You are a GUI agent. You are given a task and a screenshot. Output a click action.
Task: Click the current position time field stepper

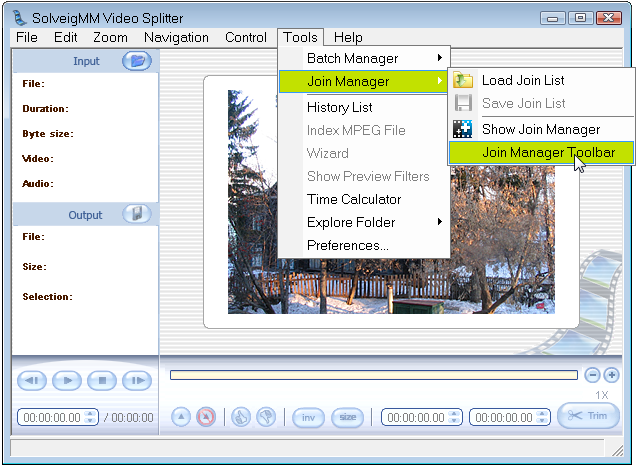tap(91, 417)
